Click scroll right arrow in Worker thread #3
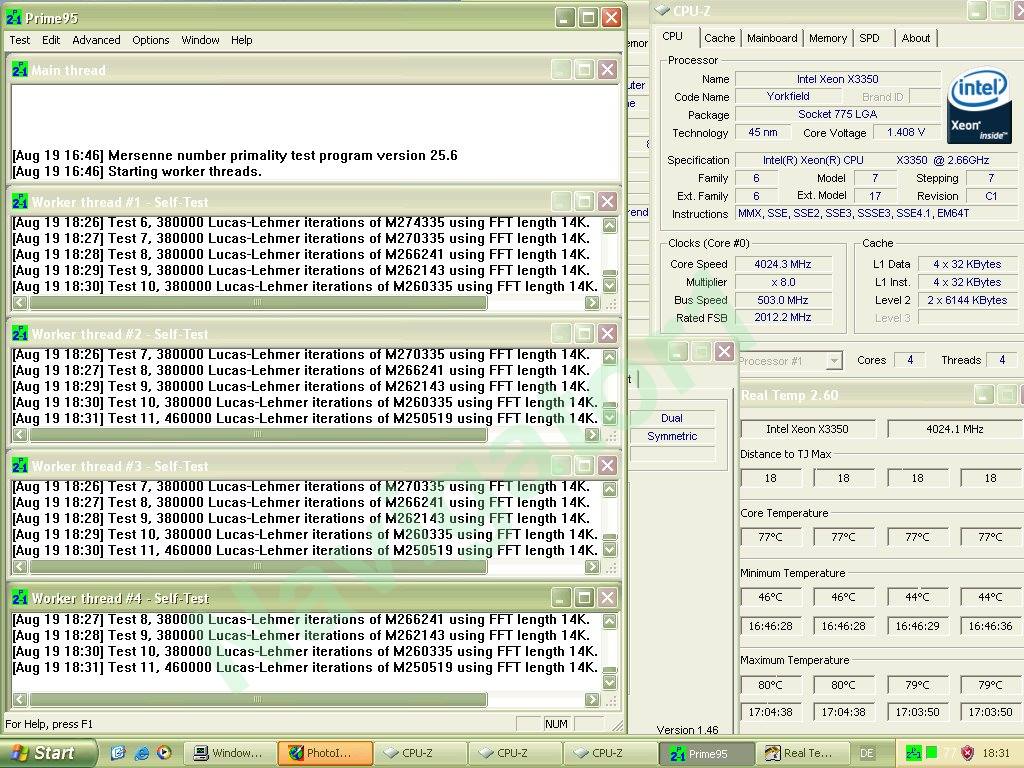This screenshot has width=1024, height=768. click(592, 566)
